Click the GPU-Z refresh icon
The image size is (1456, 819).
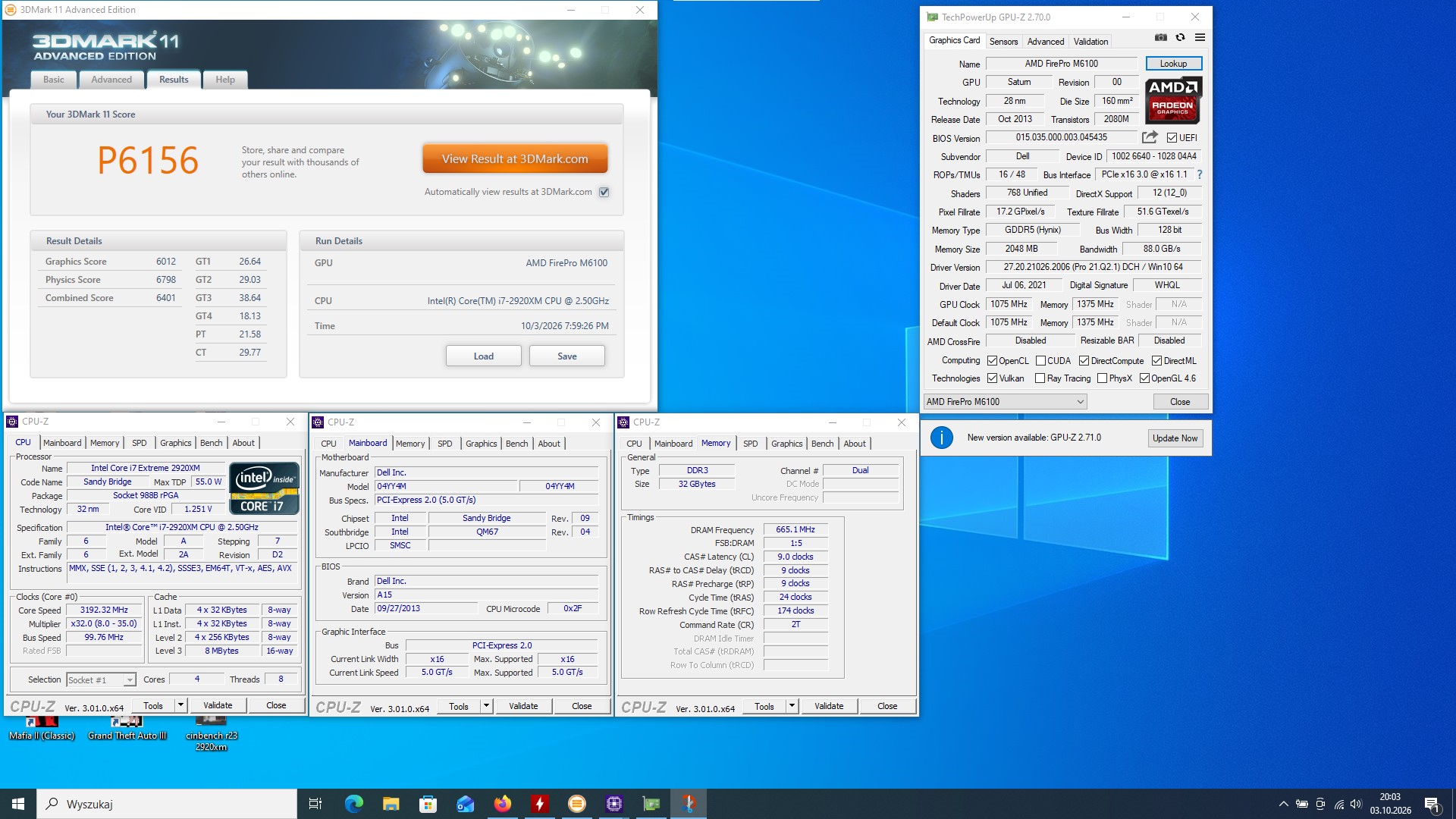click(x=1180, y=37)
